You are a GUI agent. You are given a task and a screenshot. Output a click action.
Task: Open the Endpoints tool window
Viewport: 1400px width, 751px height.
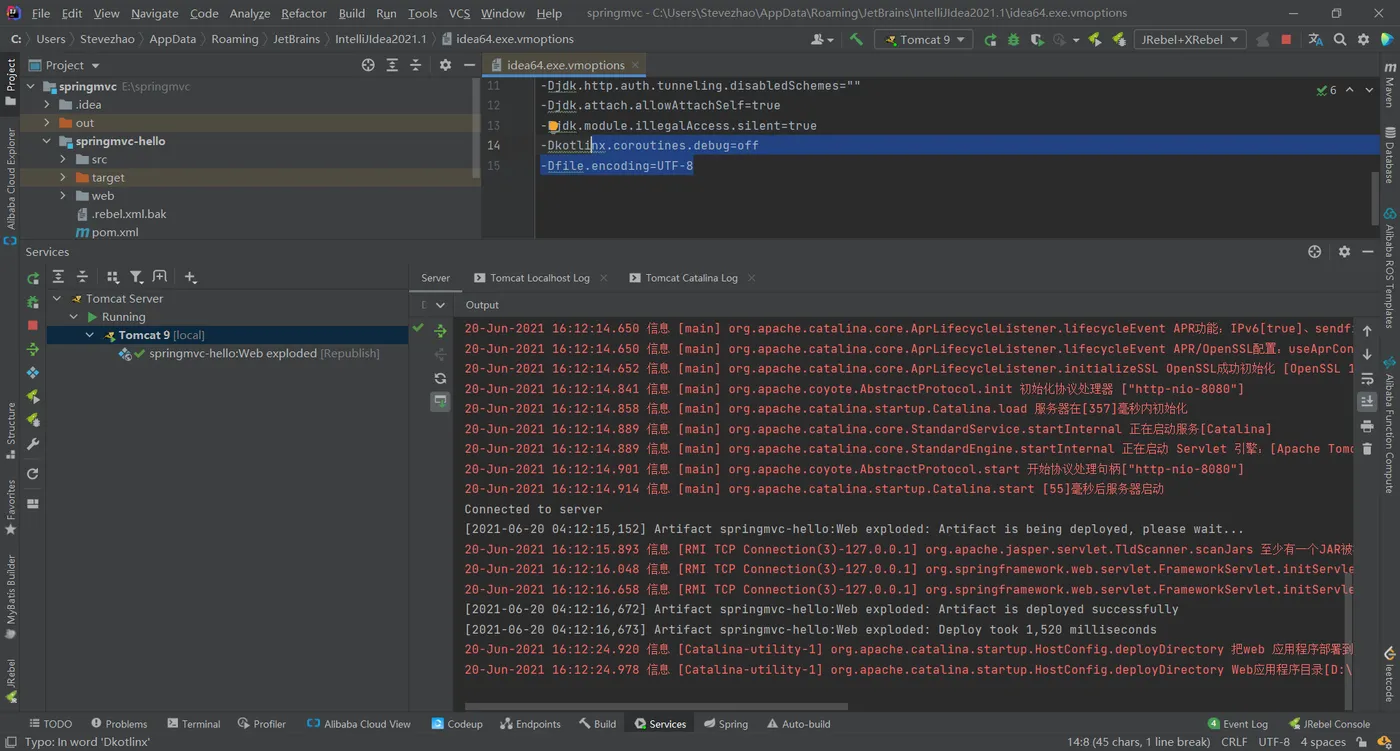coord(530,724)
